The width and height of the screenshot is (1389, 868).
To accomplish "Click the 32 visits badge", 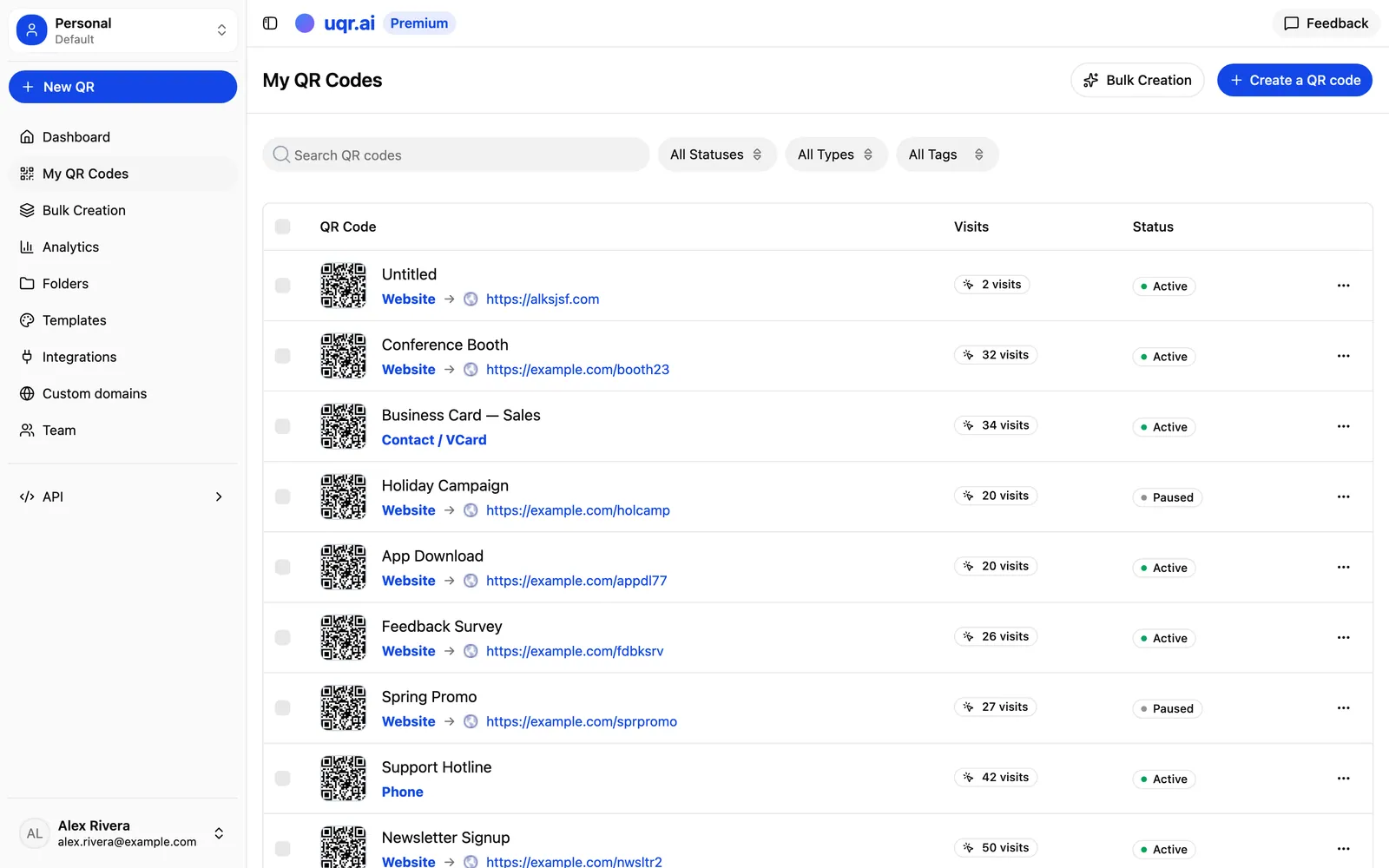I will click(996, 355).
